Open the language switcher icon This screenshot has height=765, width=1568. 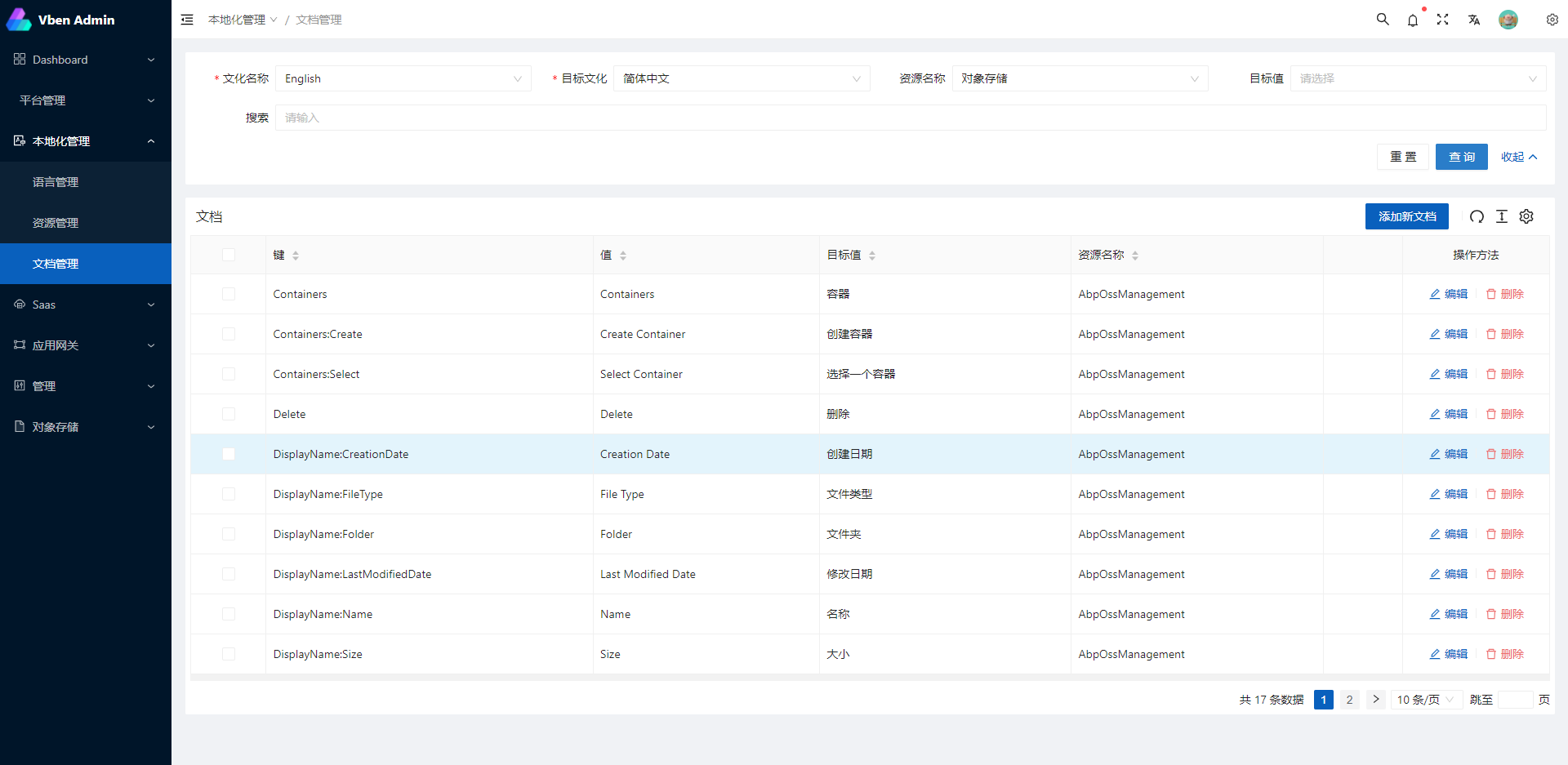(1474, 20)
